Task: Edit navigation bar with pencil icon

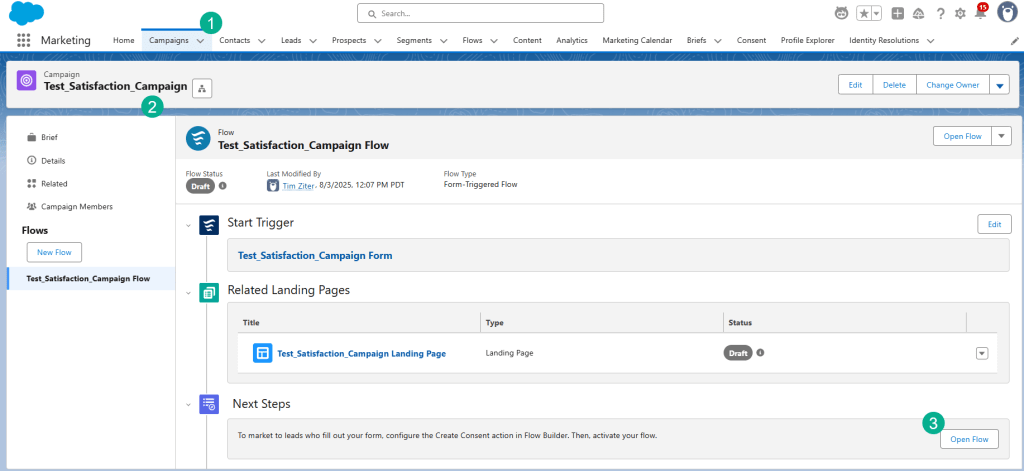Action: pyautogui.click(x=1015, y=40)
